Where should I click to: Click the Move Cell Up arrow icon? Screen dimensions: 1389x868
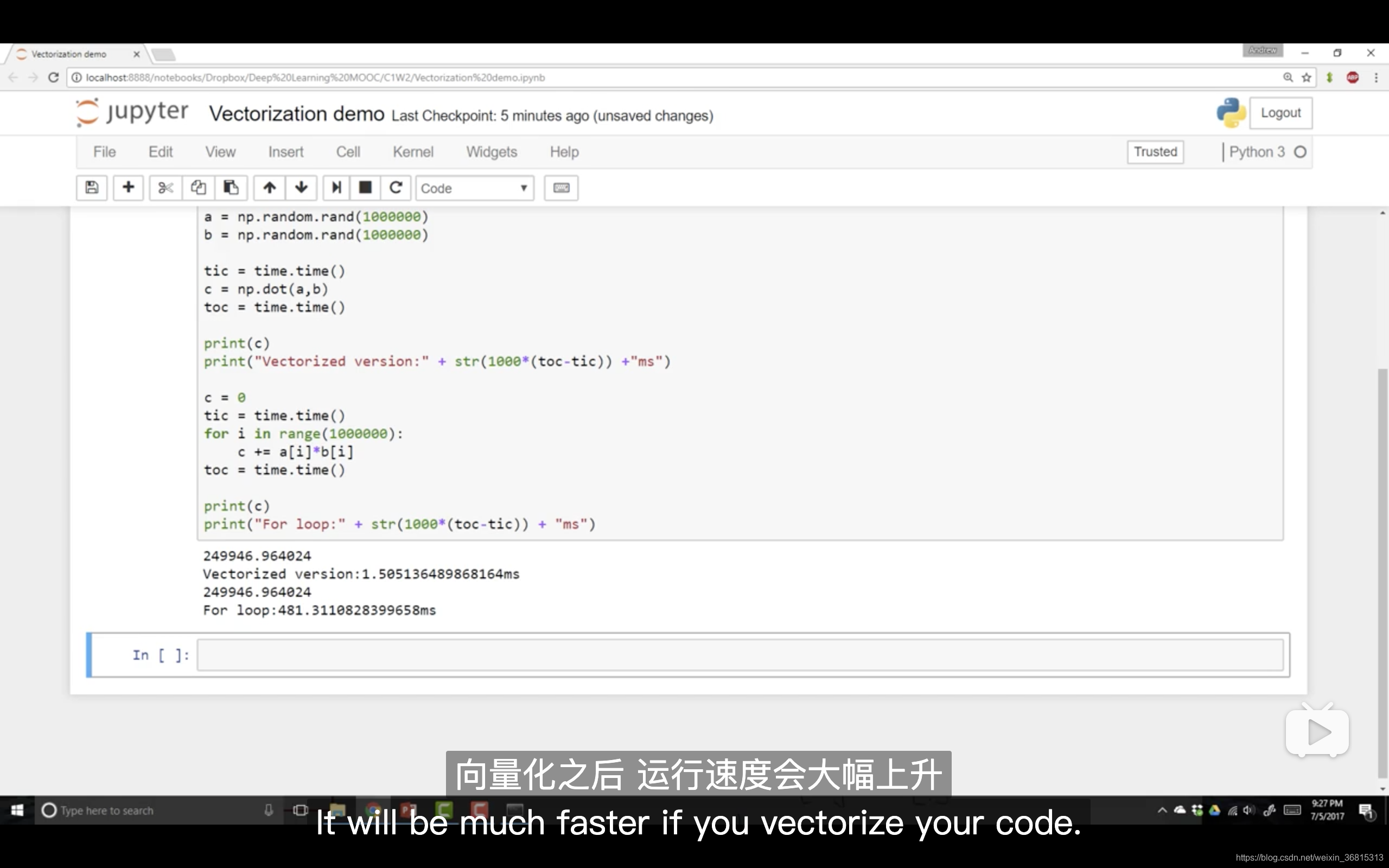268,188
